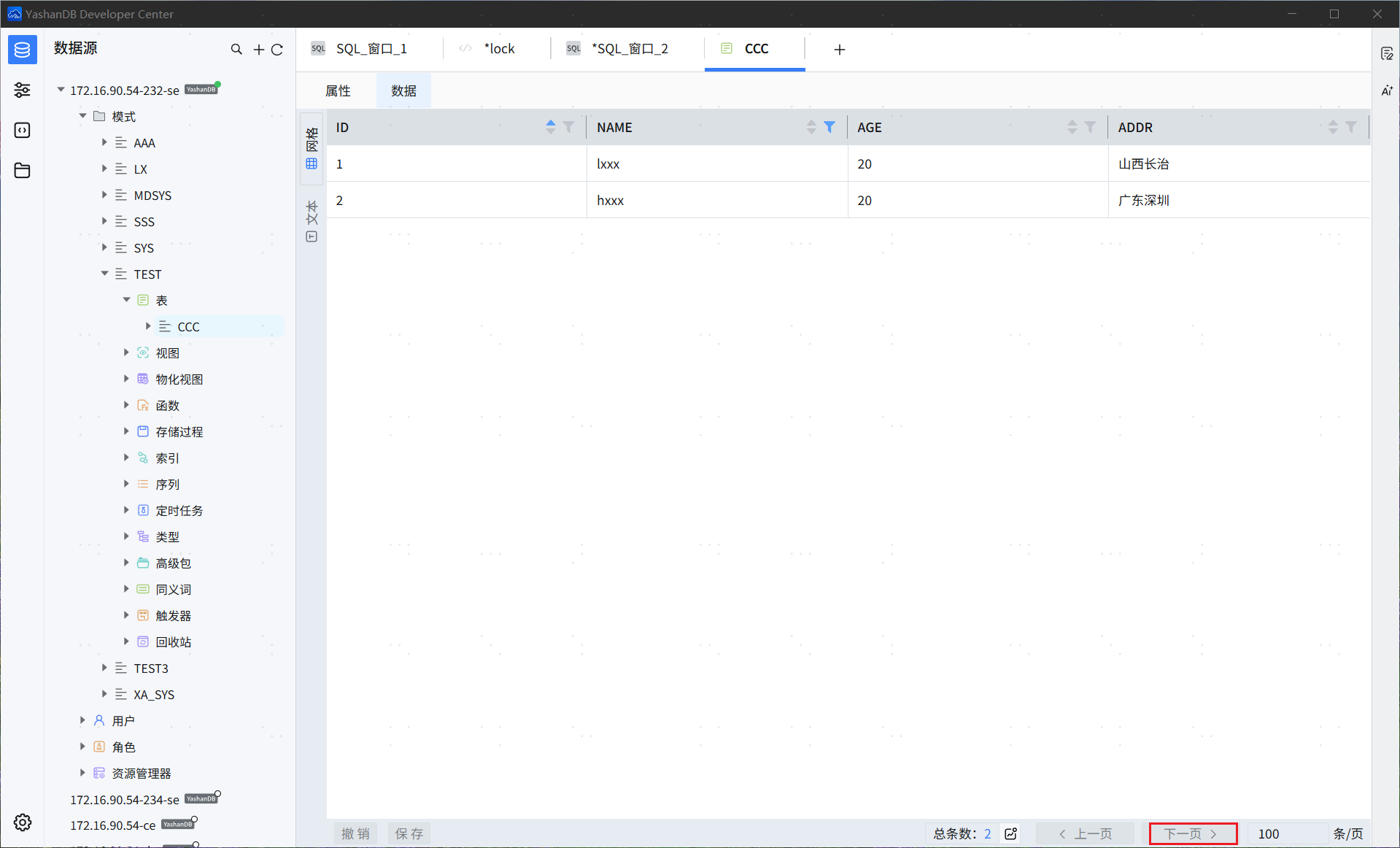Open the settings gear icon
The height and width of the screenshot is (848, 1400).
[23, 822]
